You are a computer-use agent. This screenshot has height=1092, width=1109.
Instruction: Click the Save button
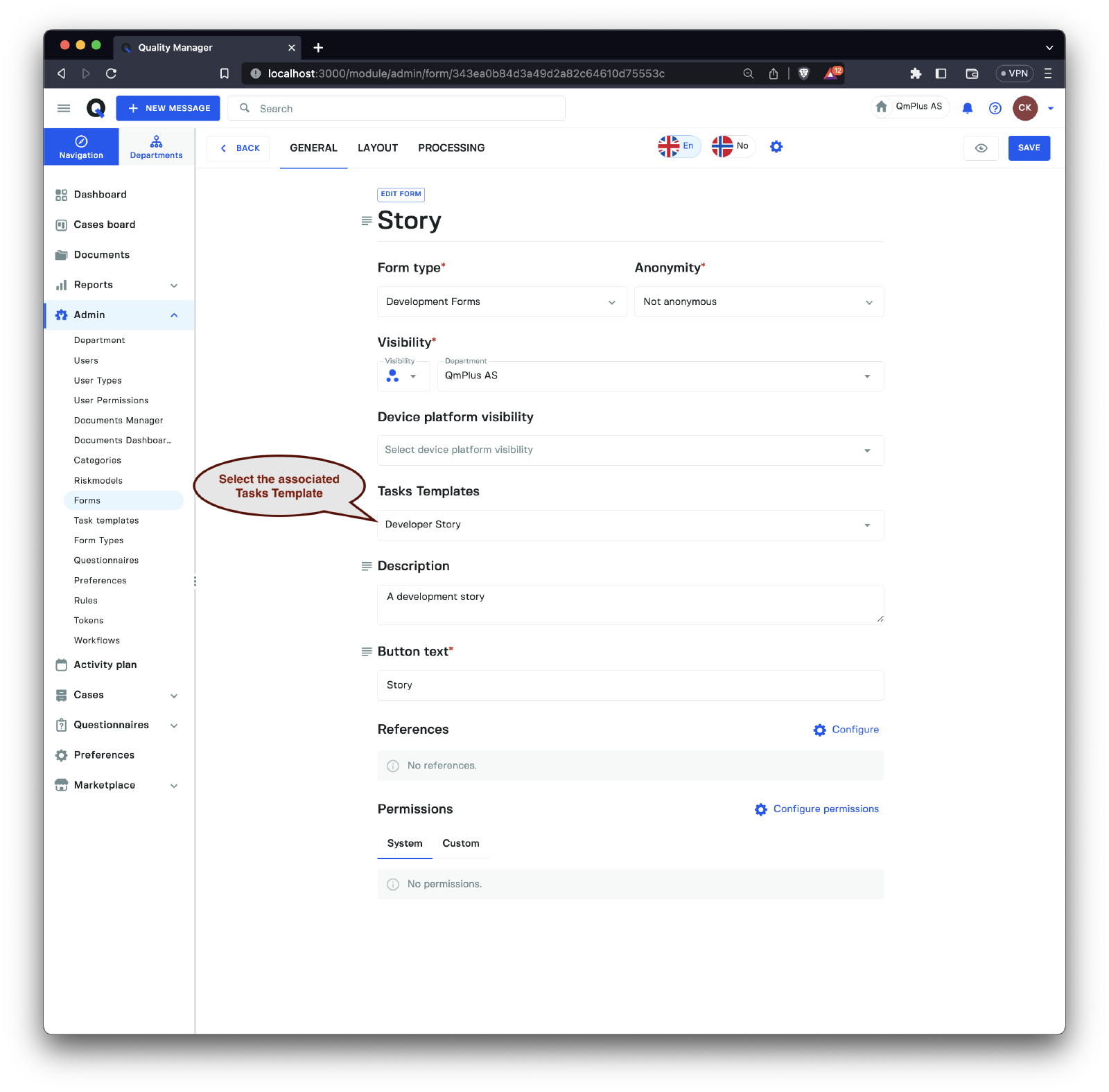[x=1029, y=148]
